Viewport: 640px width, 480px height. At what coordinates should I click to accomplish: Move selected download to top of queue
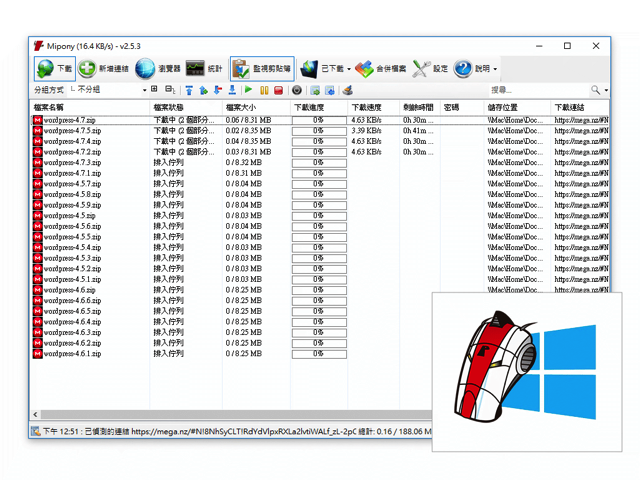coord(189,90)
